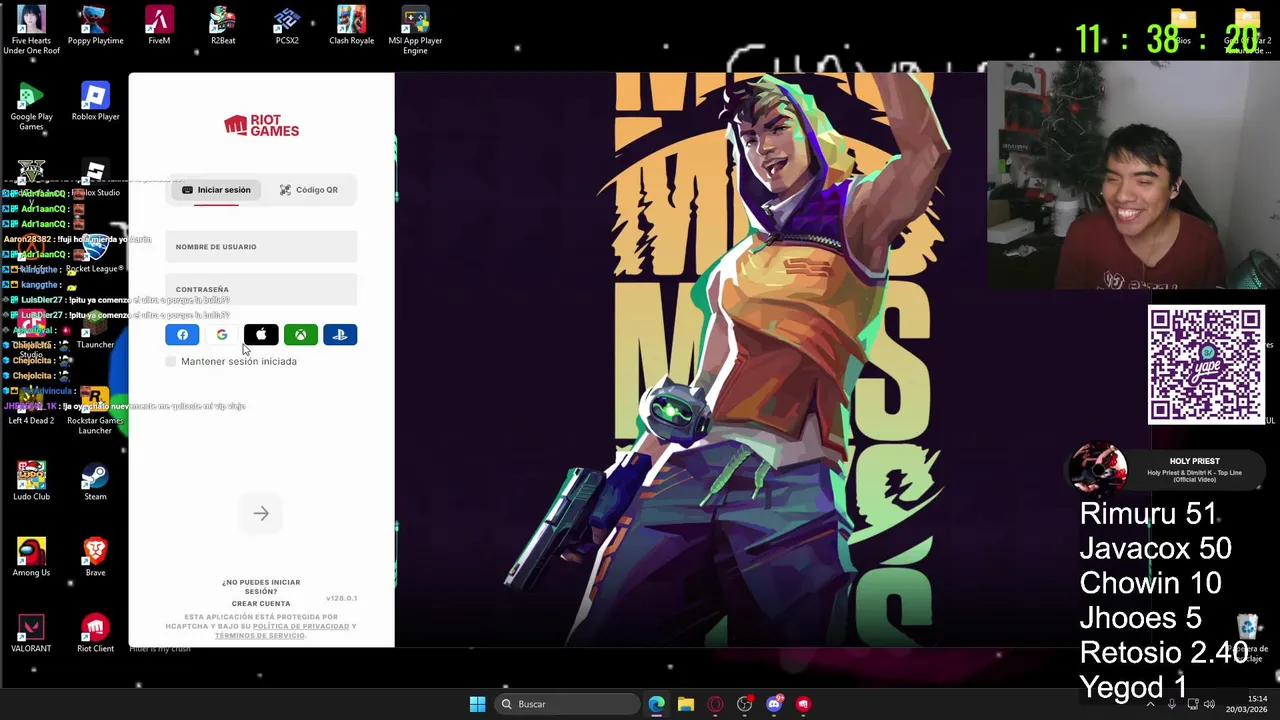Select VALORANT desktop icon
1280x720 pixels.
point(31,634)
